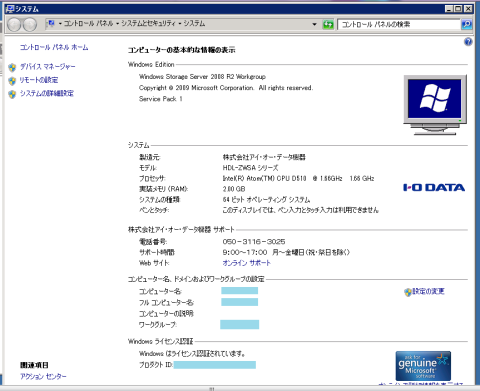The image size is (480, 391).
Task: Click オンライン サポート website link
Action: click(x=246, y=263)
